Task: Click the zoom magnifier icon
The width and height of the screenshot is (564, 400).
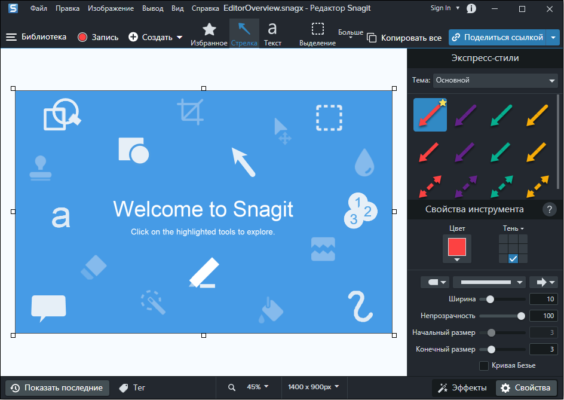Action: (x=231, y=387)
